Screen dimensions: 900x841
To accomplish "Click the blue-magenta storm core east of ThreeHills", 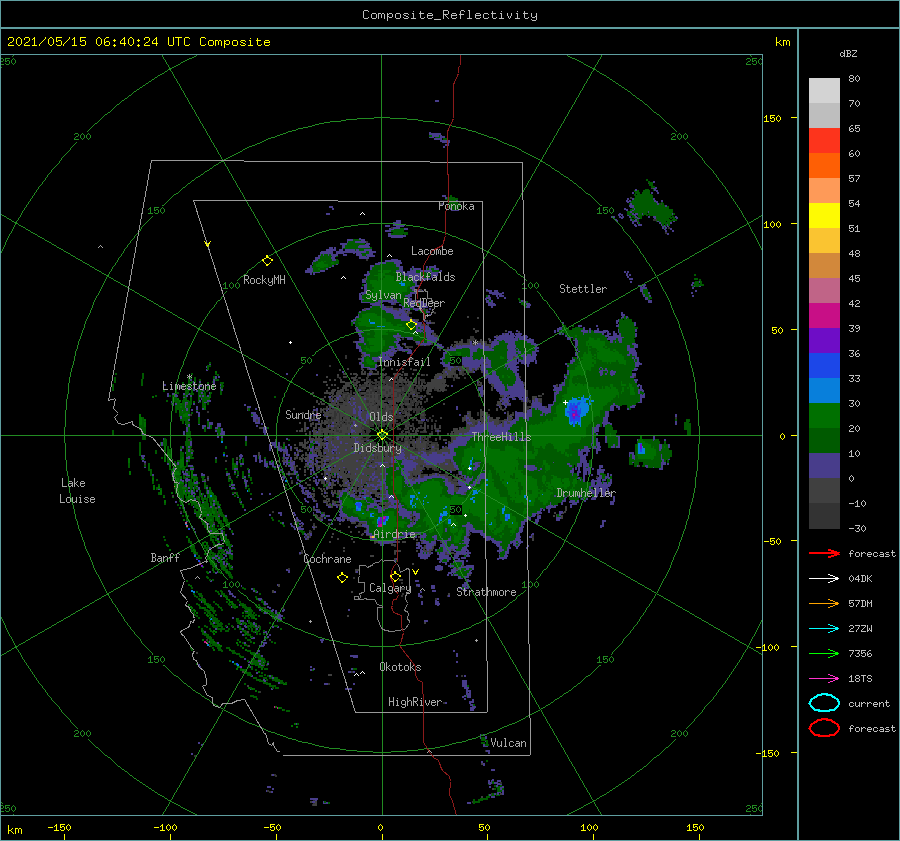I will tap(575, 410).
